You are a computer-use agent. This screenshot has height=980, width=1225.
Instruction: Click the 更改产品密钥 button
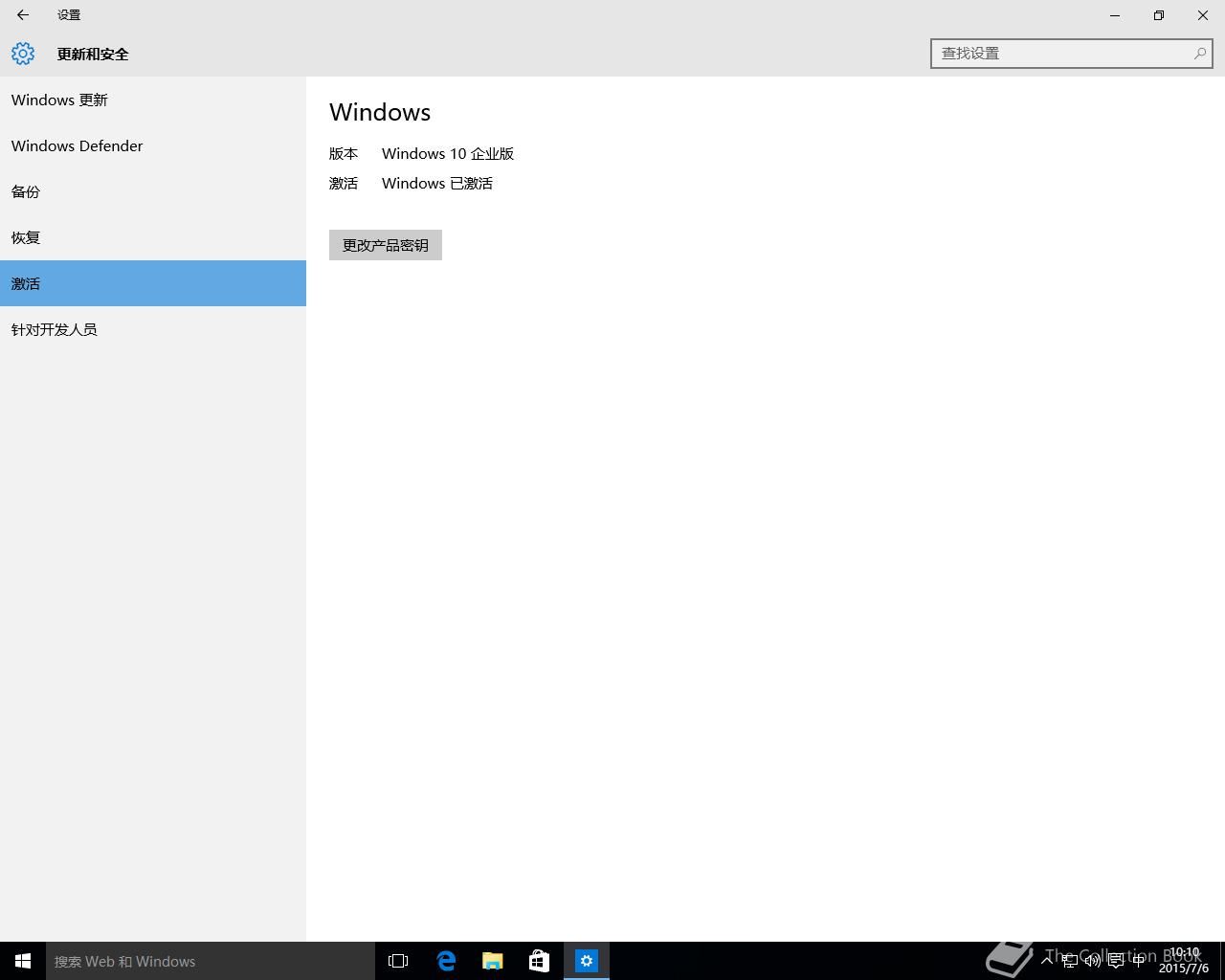(x=386, y=245)
